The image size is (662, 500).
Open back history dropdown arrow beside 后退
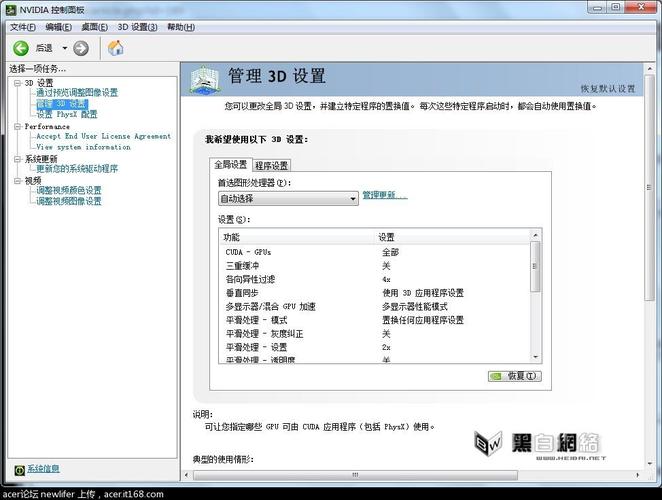65,48
